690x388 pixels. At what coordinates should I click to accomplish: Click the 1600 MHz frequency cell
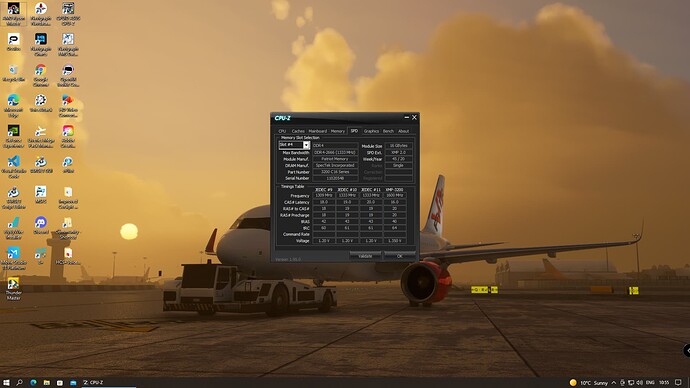[x=395, y=195]
